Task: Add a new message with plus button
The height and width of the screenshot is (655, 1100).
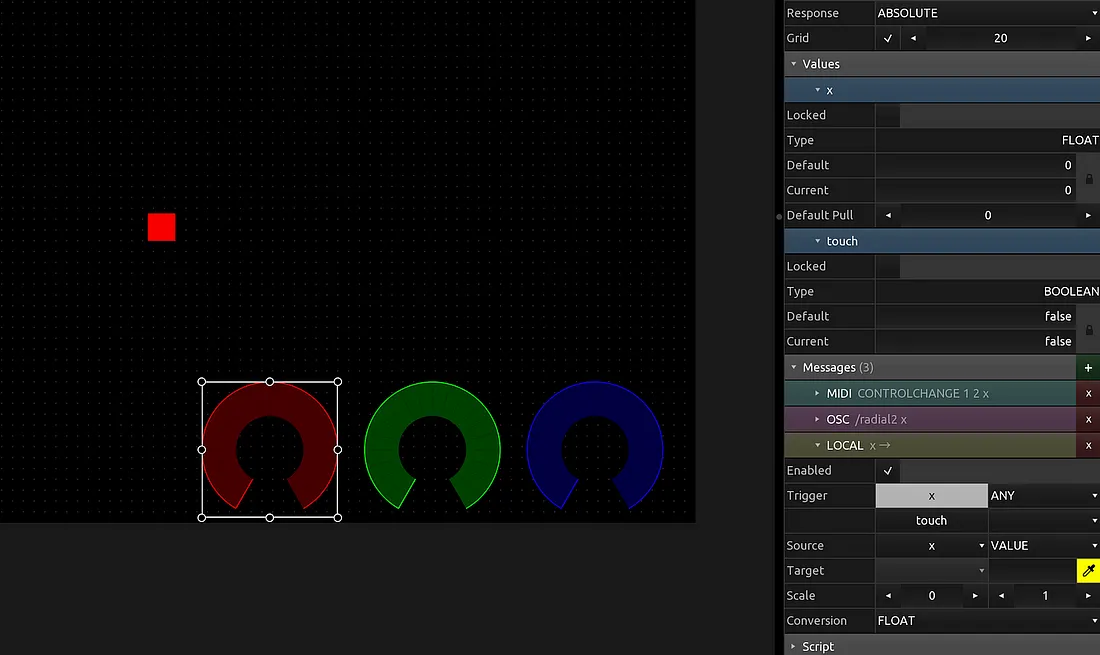Action: (1088, 367)
